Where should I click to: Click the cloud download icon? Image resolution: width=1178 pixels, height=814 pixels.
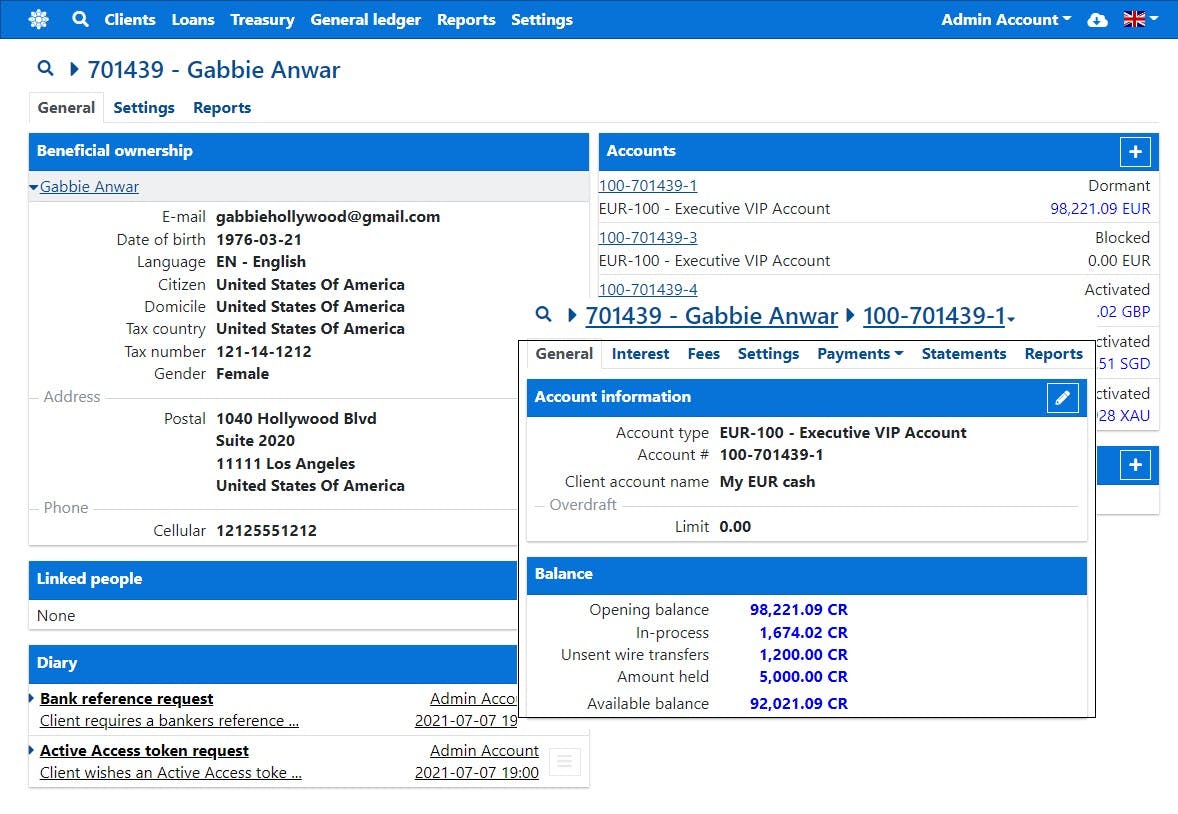[1097, 20]
